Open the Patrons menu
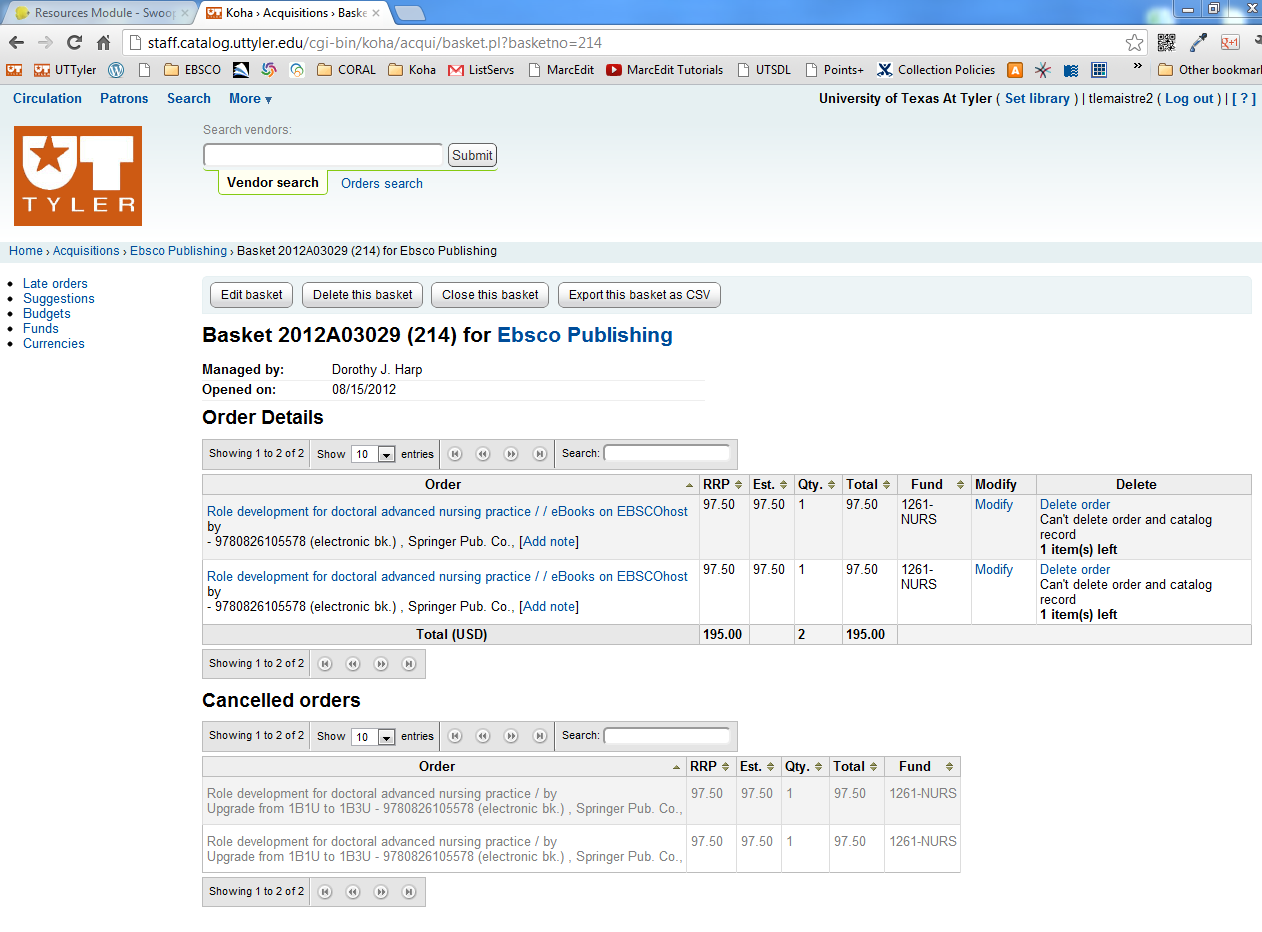Viewport: 1262px width, 932px height. (x=124, y=99)
